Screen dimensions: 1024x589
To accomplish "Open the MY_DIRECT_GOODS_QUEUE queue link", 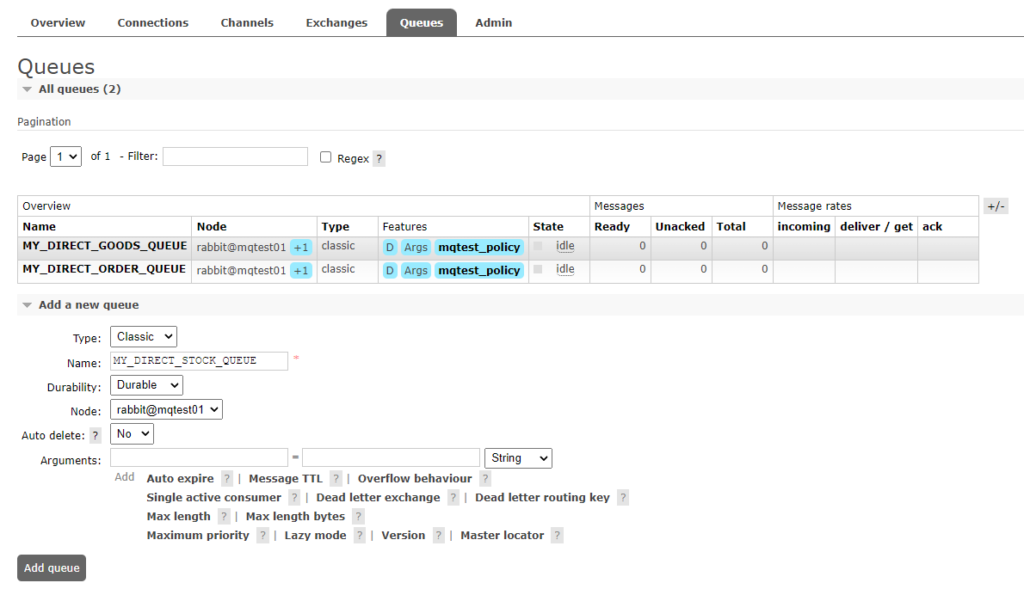I will pyautogui.click(x=105, y=246).
